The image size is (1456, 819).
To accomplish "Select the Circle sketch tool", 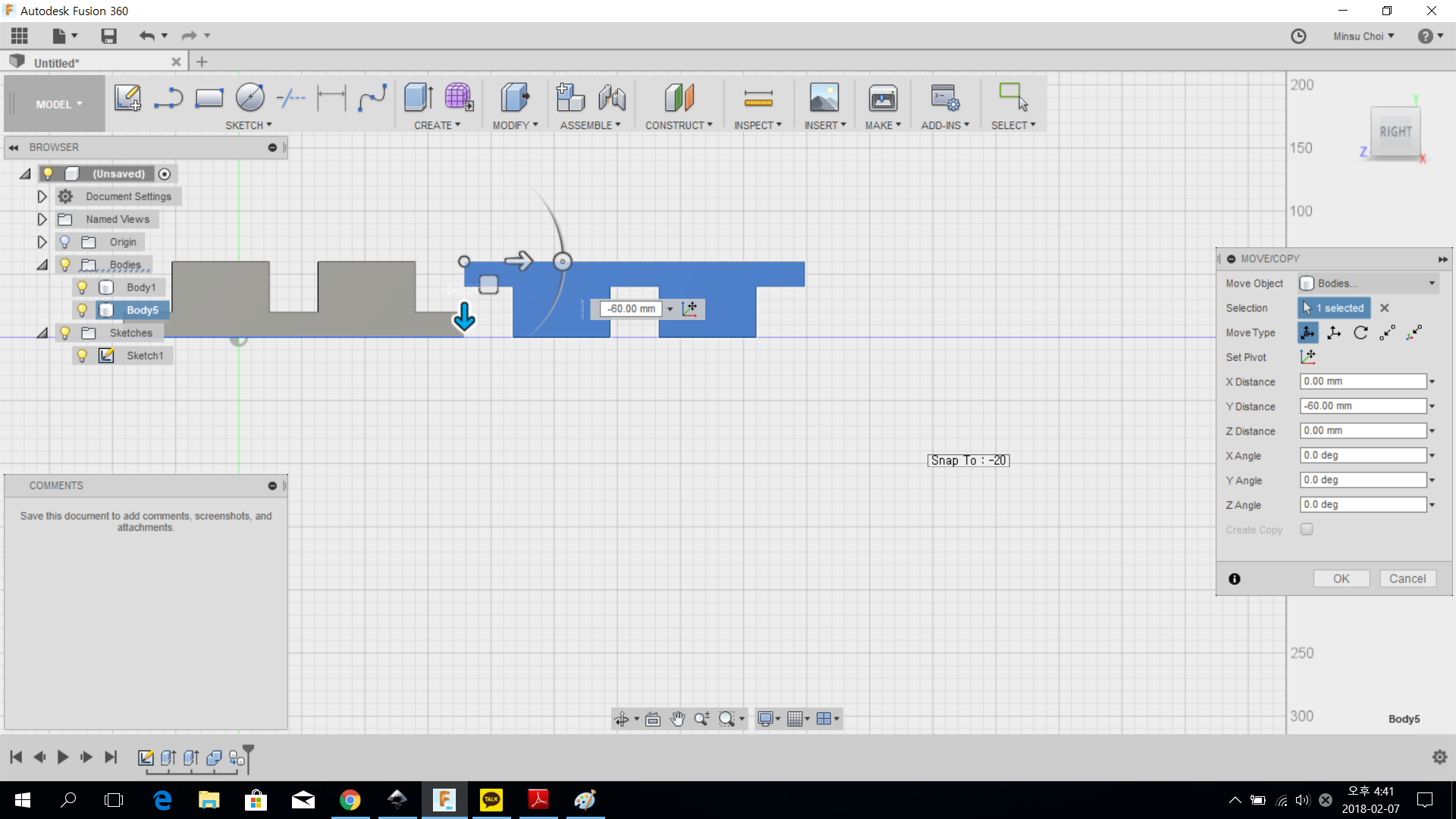I will coord(249,98).
